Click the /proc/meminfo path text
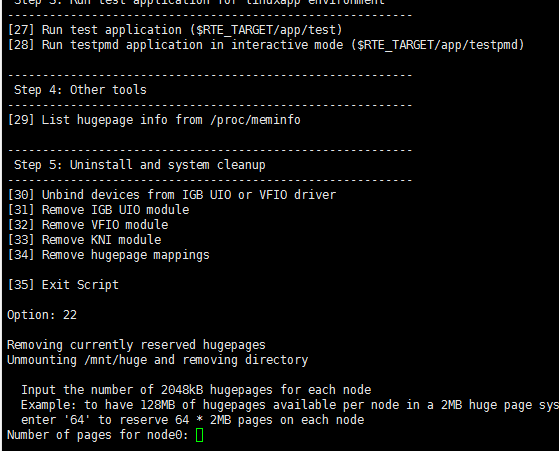The height and width of the screenshot is (451, 559). coord(255,120)
